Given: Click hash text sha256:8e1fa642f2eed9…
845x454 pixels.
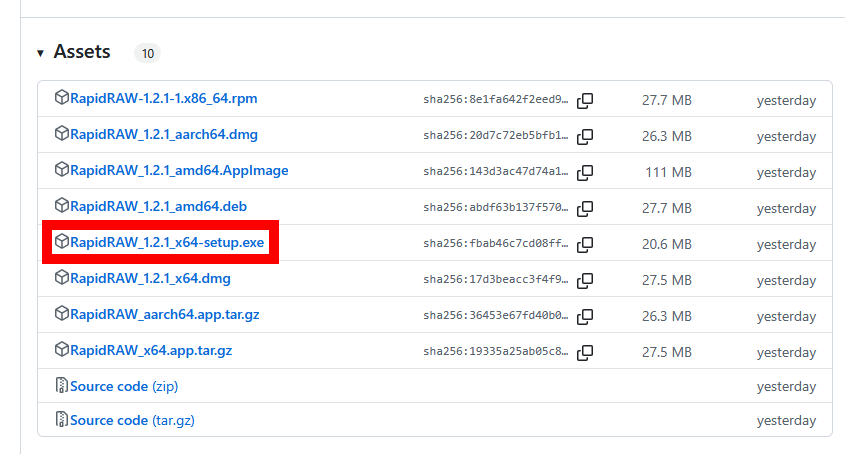Looking at the screenshot, I should (x=496, y=100).
